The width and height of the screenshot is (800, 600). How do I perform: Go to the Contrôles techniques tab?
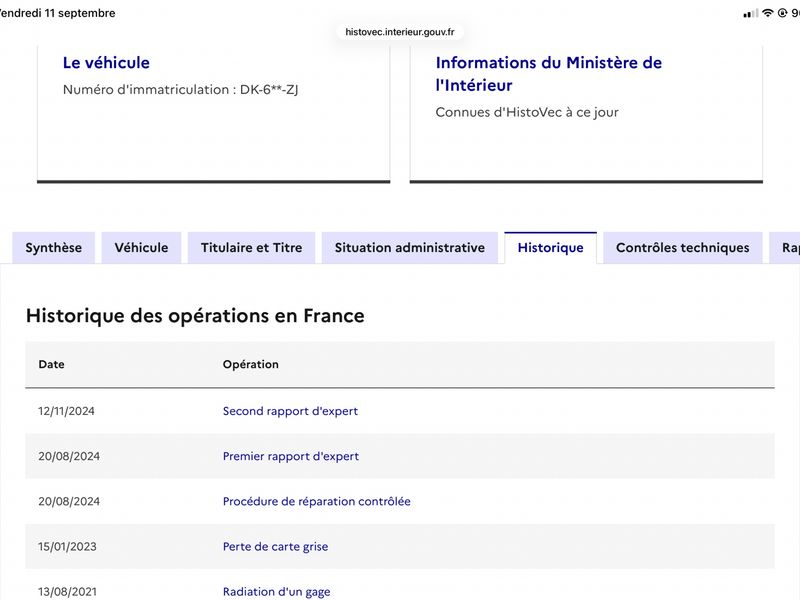point(683,248)
